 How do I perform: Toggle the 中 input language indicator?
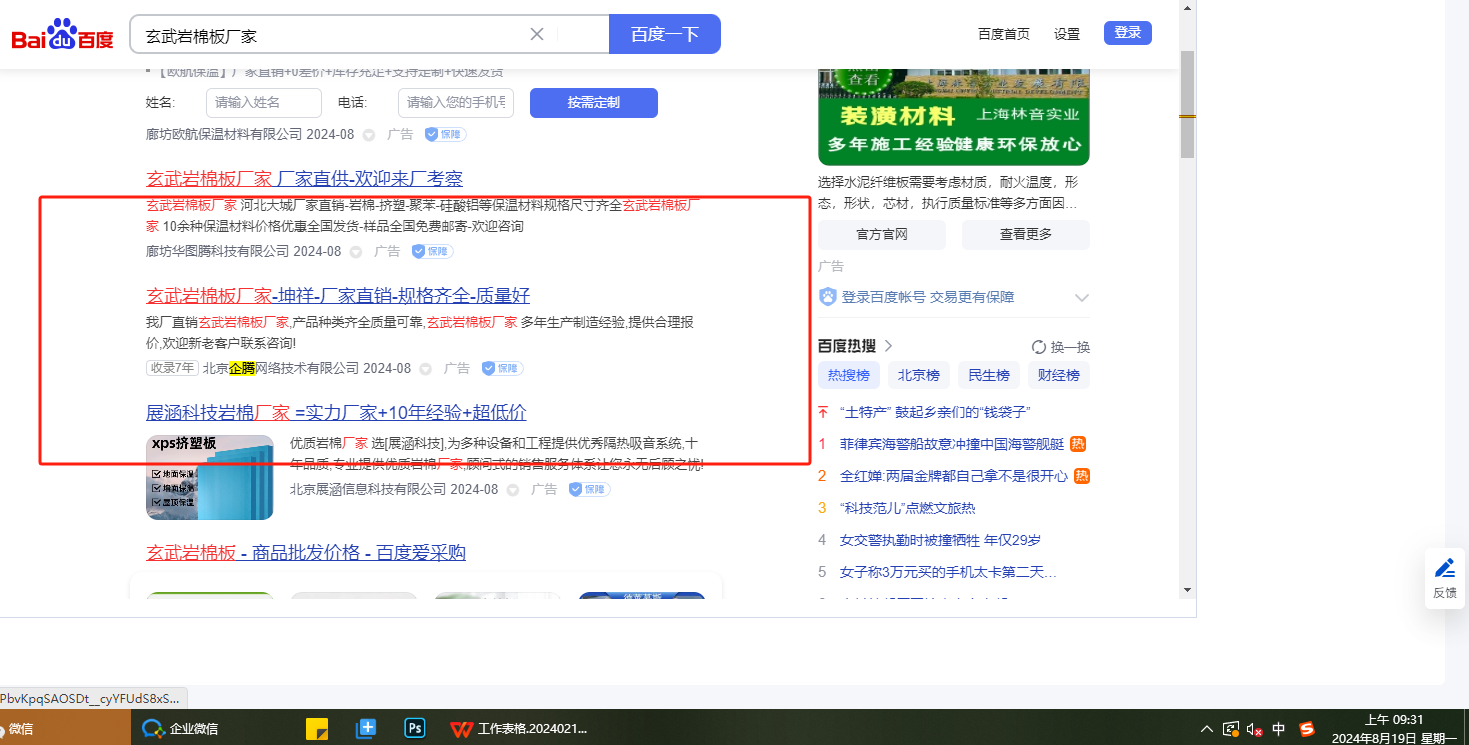(1279, 729)
